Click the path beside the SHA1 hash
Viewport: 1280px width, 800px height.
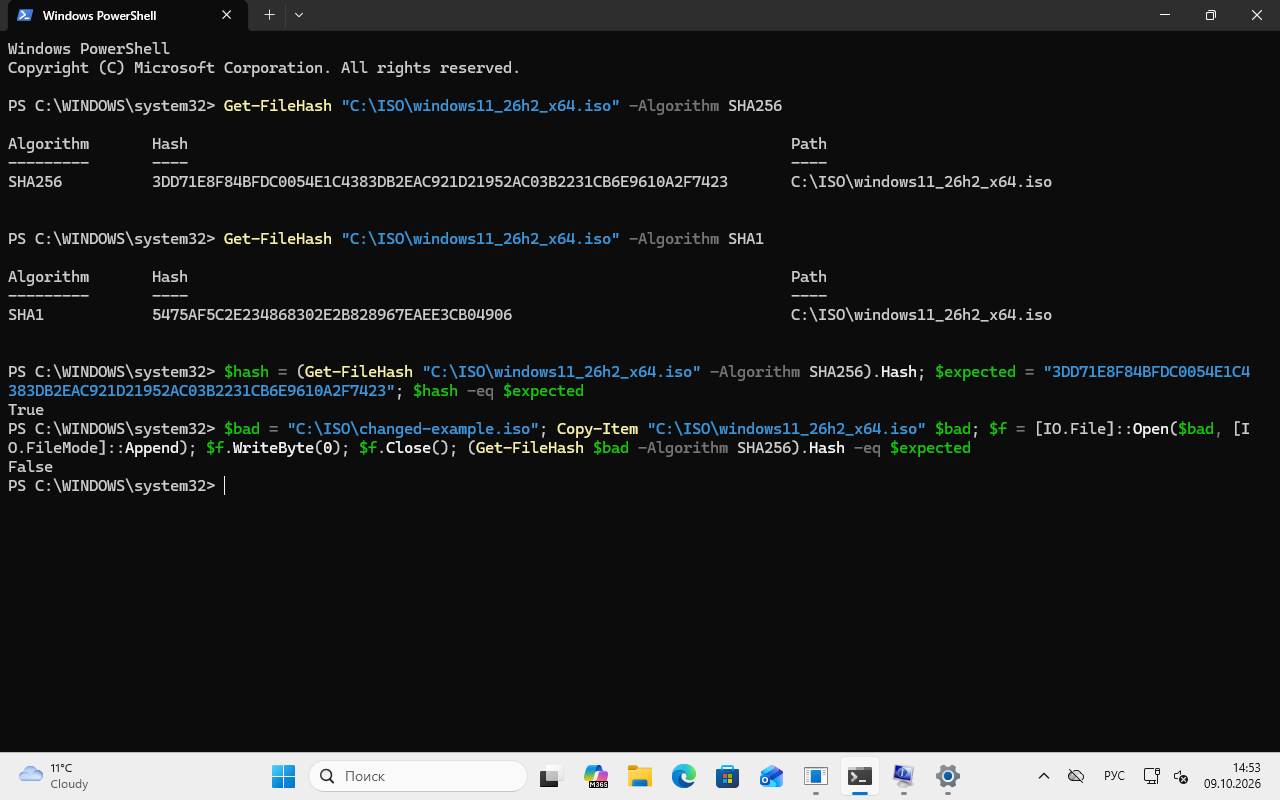(x=921, y=315)
